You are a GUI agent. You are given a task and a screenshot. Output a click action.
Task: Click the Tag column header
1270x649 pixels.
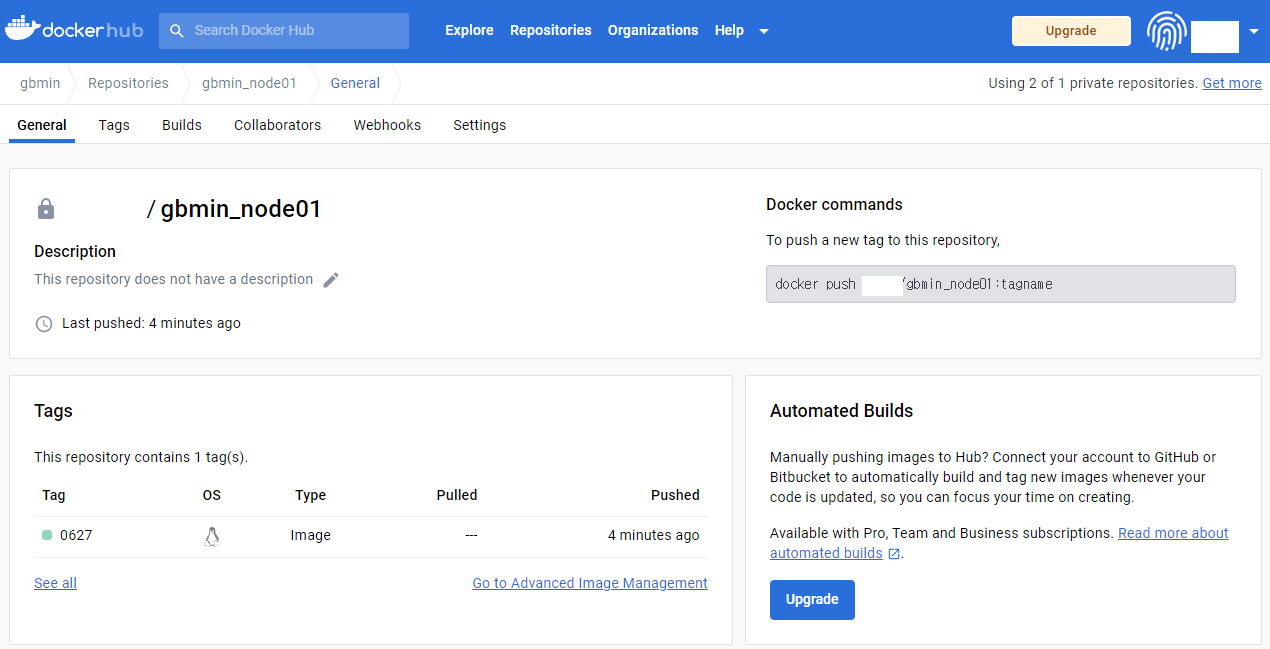coord(54,495)
